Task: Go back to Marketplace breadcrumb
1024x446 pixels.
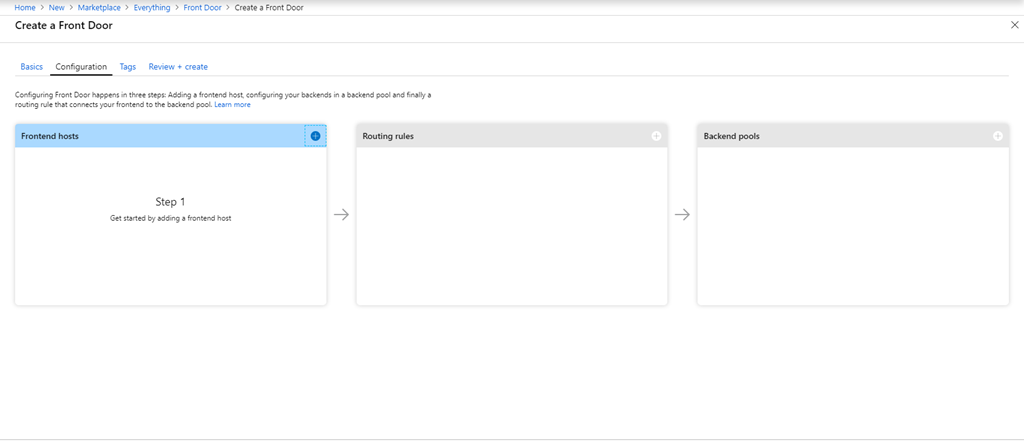Action: 99,8
